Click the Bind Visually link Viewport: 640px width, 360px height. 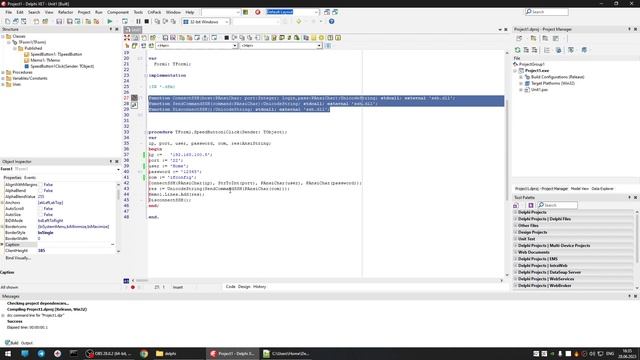(x=18, y=258)
